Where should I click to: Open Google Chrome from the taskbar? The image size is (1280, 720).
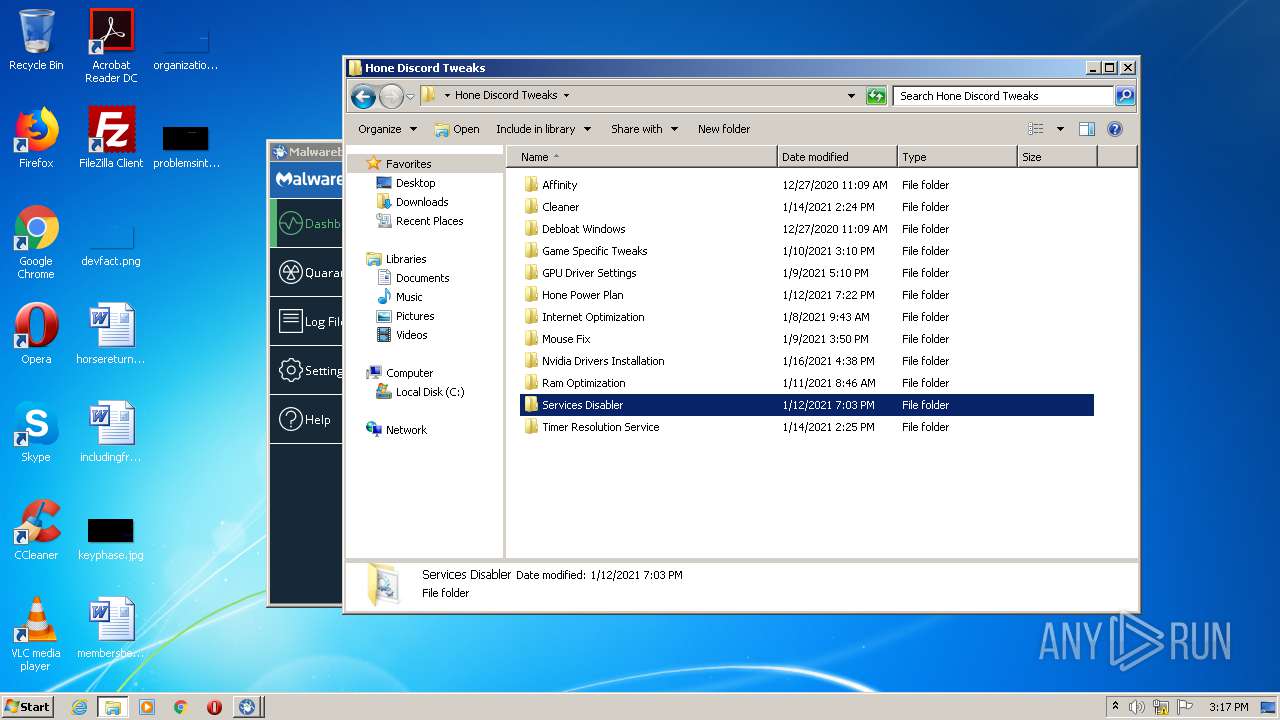180,707
